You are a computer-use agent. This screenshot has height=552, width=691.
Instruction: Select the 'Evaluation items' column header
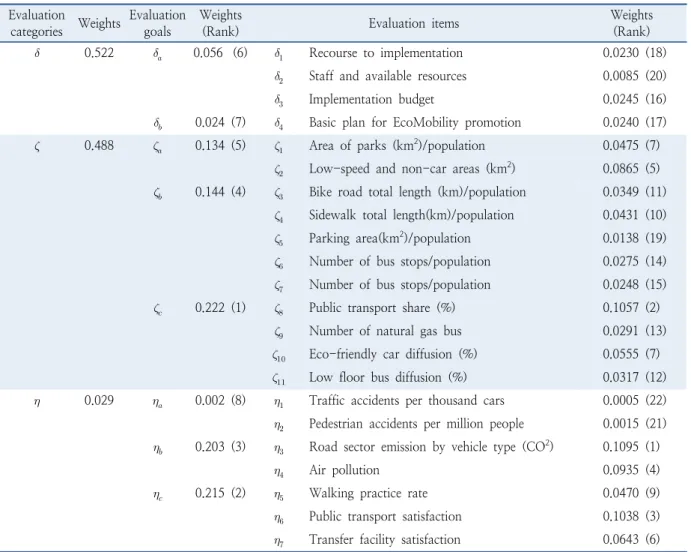pos(414,23)
